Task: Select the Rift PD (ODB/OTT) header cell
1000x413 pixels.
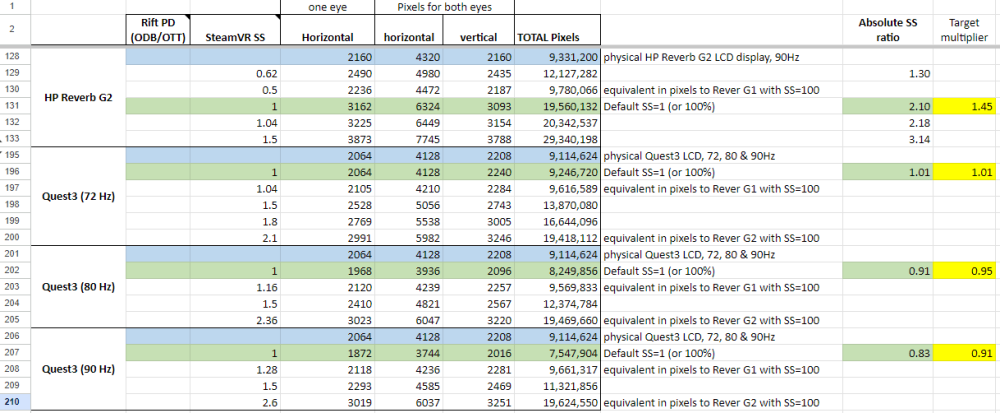Action: click(x=159, y=30)
